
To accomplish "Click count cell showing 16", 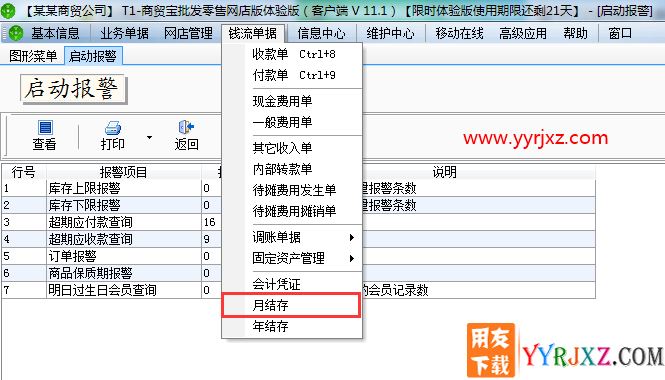I will point(212,222).
